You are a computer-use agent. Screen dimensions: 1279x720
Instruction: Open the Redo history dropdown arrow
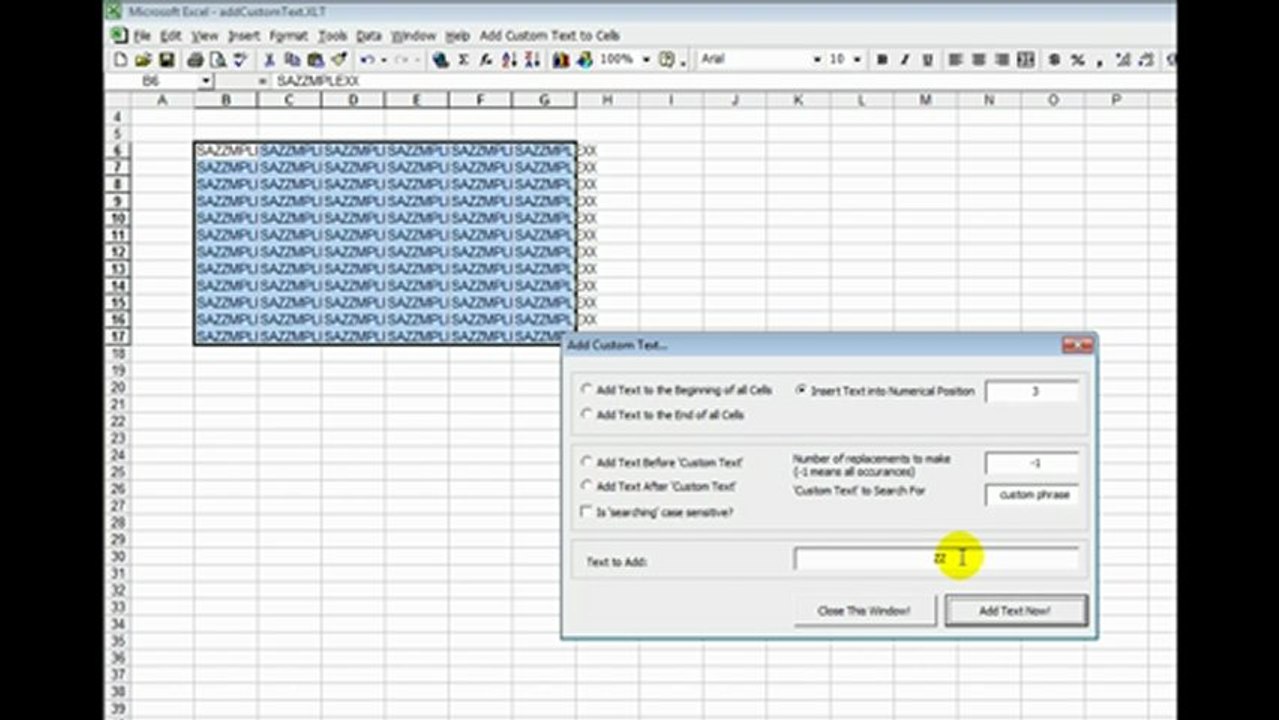coord(416,60)
